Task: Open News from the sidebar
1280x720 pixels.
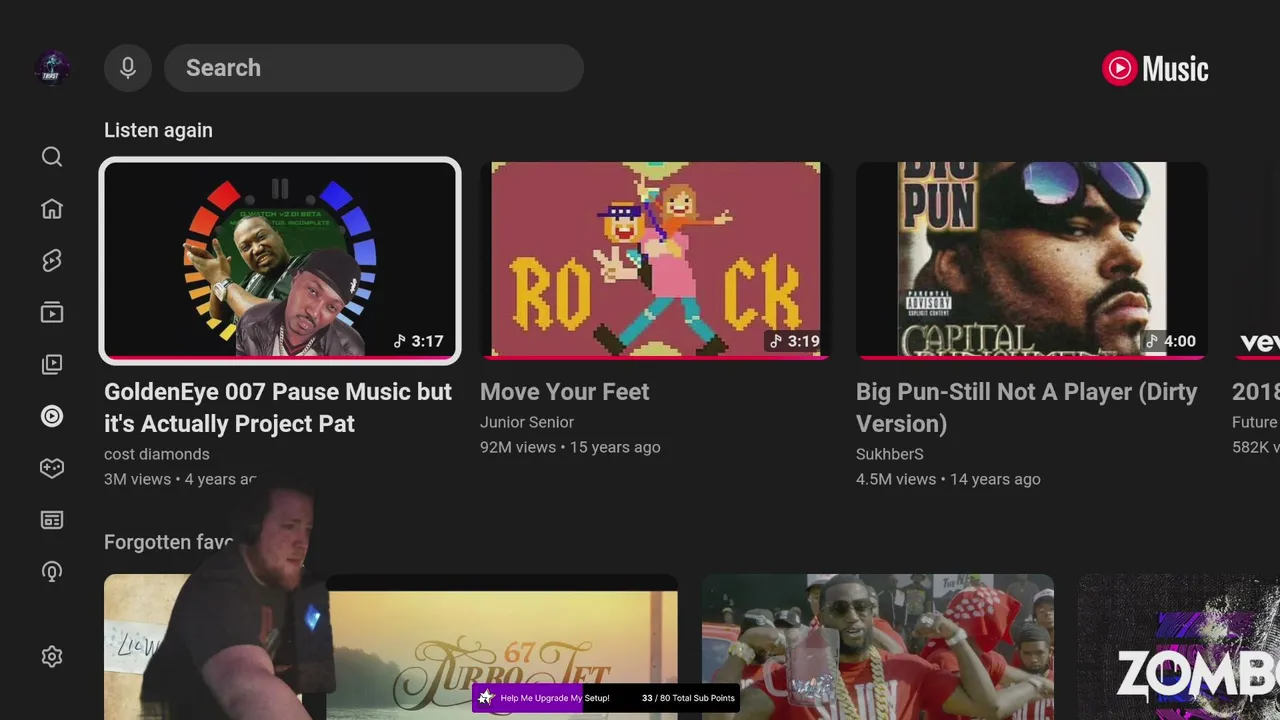Action: click(x=52, y=520)
